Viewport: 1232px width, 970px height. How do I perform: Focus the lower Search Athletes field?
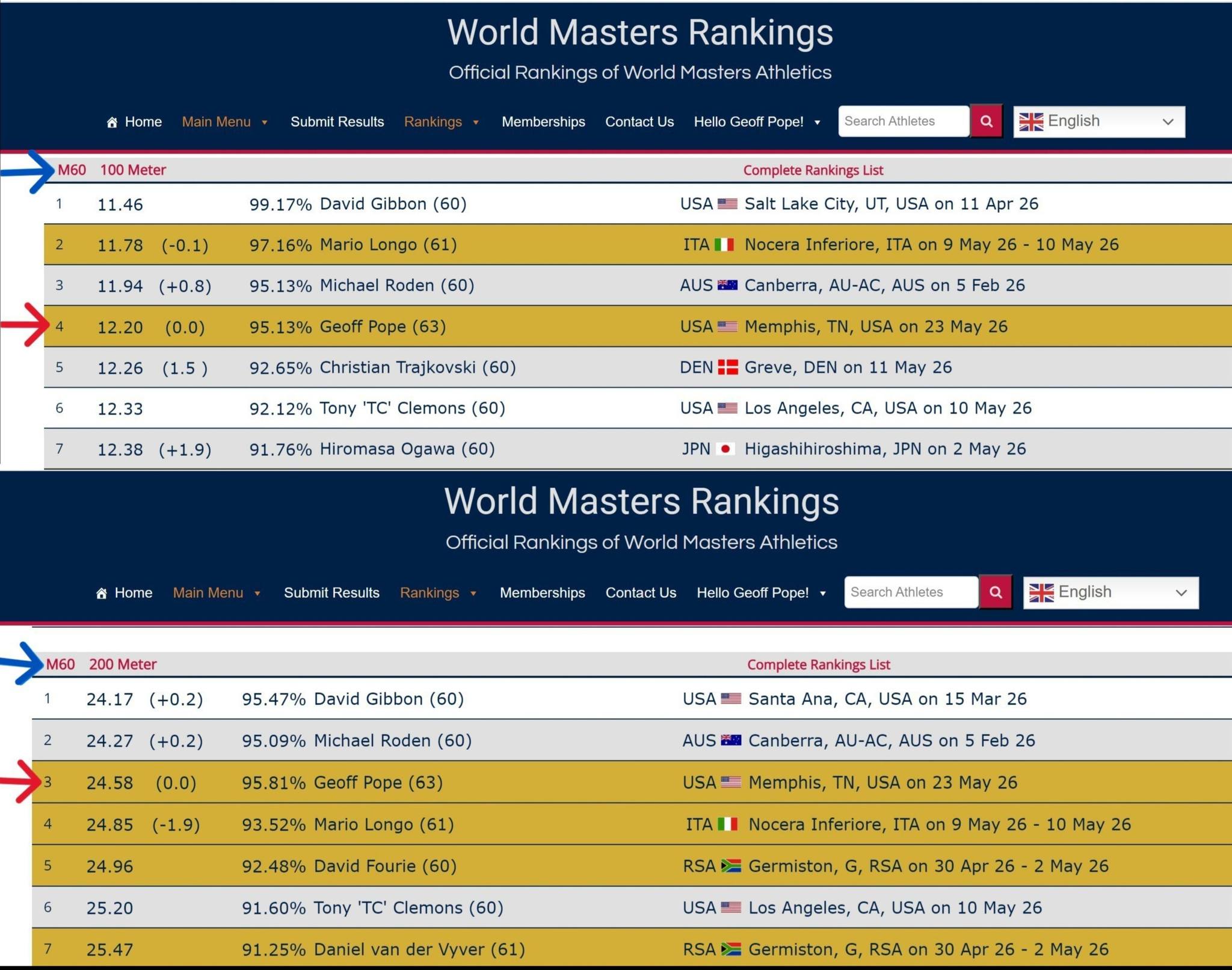point(911,592)
